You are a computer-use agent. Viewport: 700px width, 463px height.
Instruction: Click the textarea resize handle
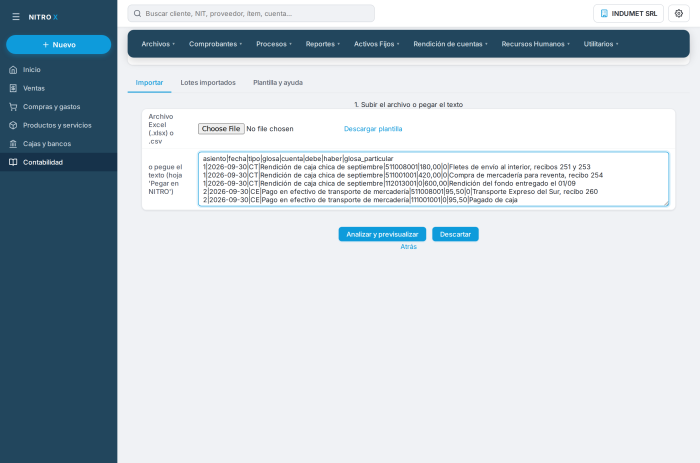(666, 203)
